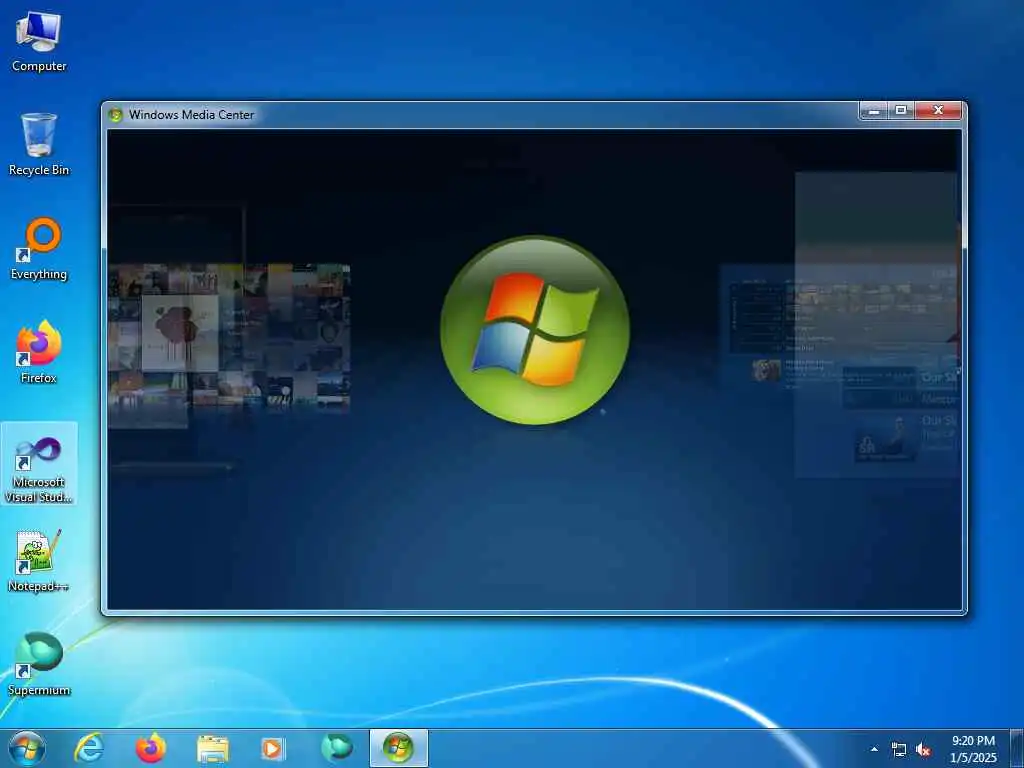
Task: Click the Windows Media Center title text
Action: coord(191,115)
